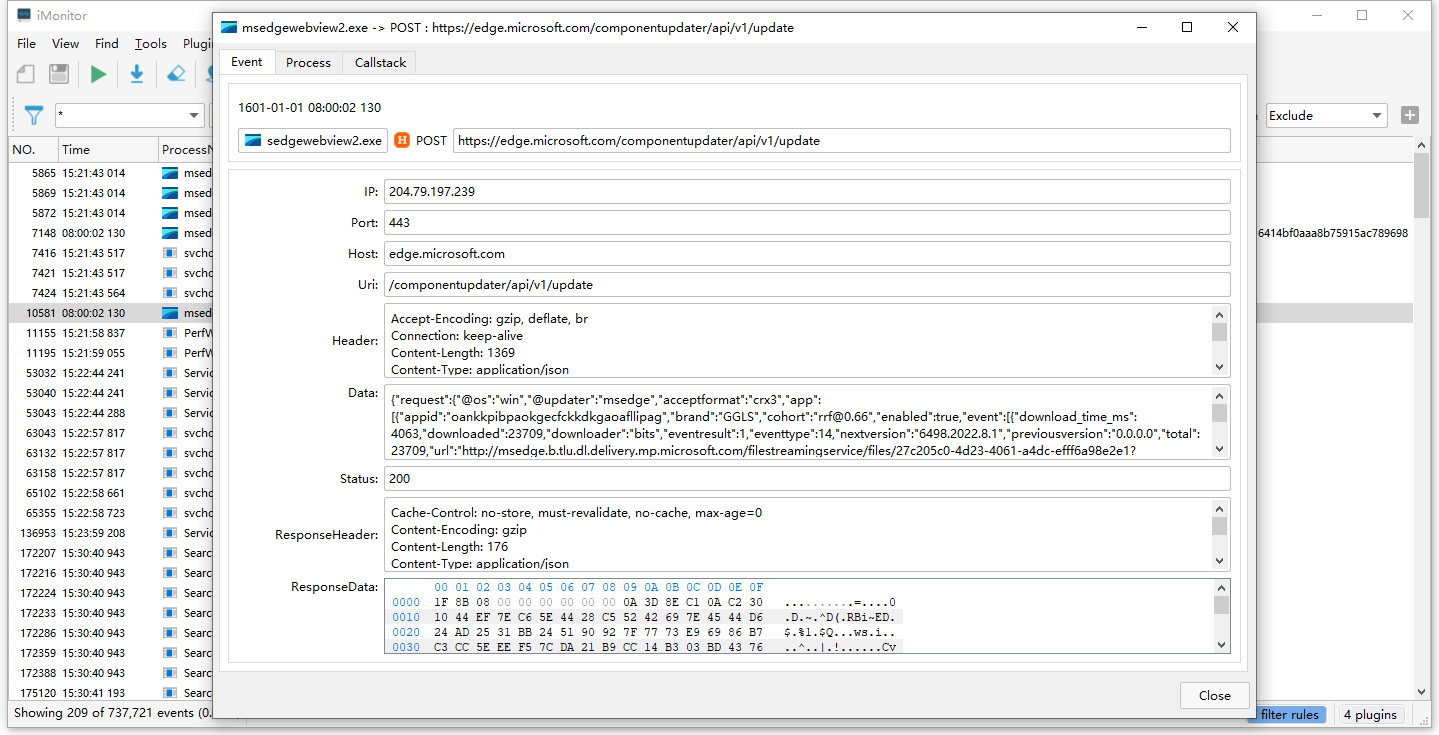Switch to the Callstack tab
This screenshot has height=735, width=1439.
pos(380,62)
